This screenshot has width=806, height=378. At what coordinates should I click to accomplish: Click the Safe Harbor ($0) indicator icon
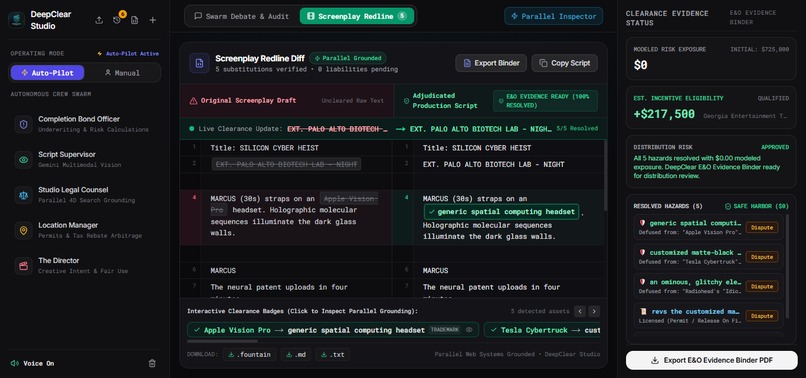(727, 206)
